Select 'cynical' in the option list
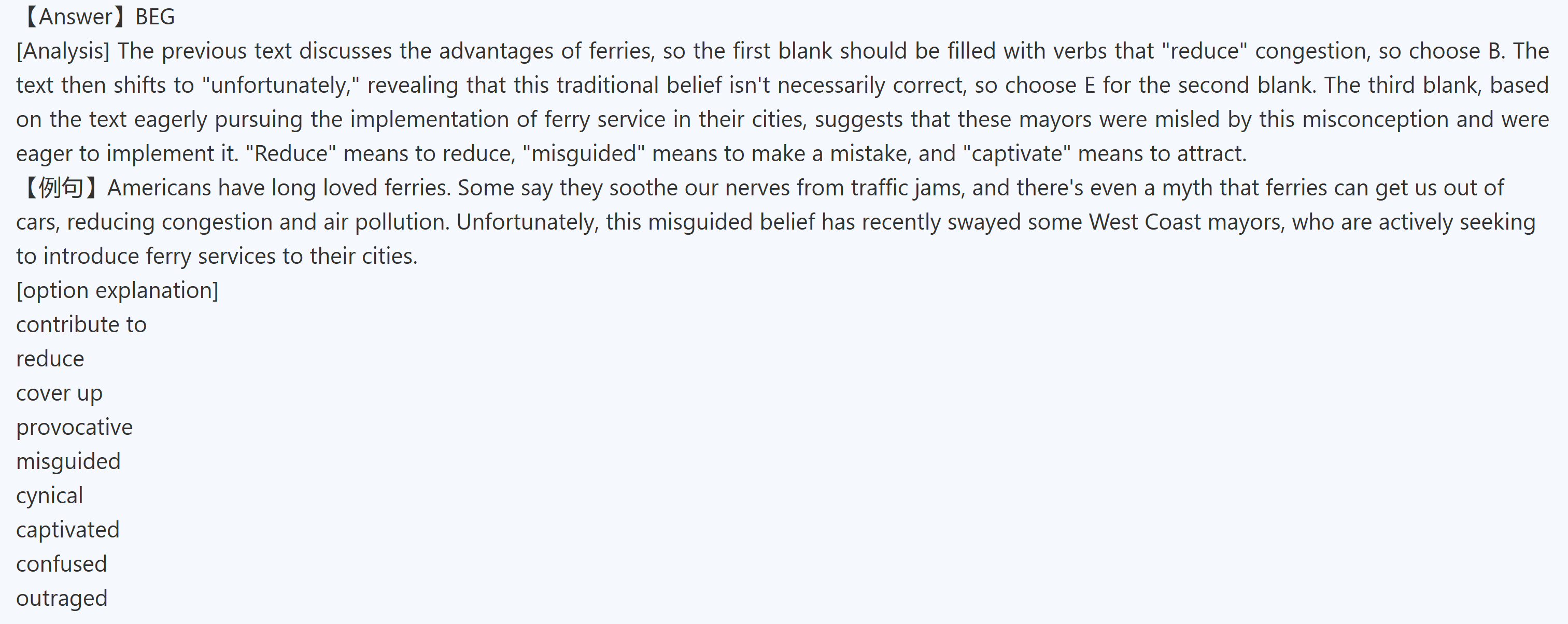Image resolution: width=1568 pixels, height=624 pixels. pyautogui.click(x=49, y=495)
